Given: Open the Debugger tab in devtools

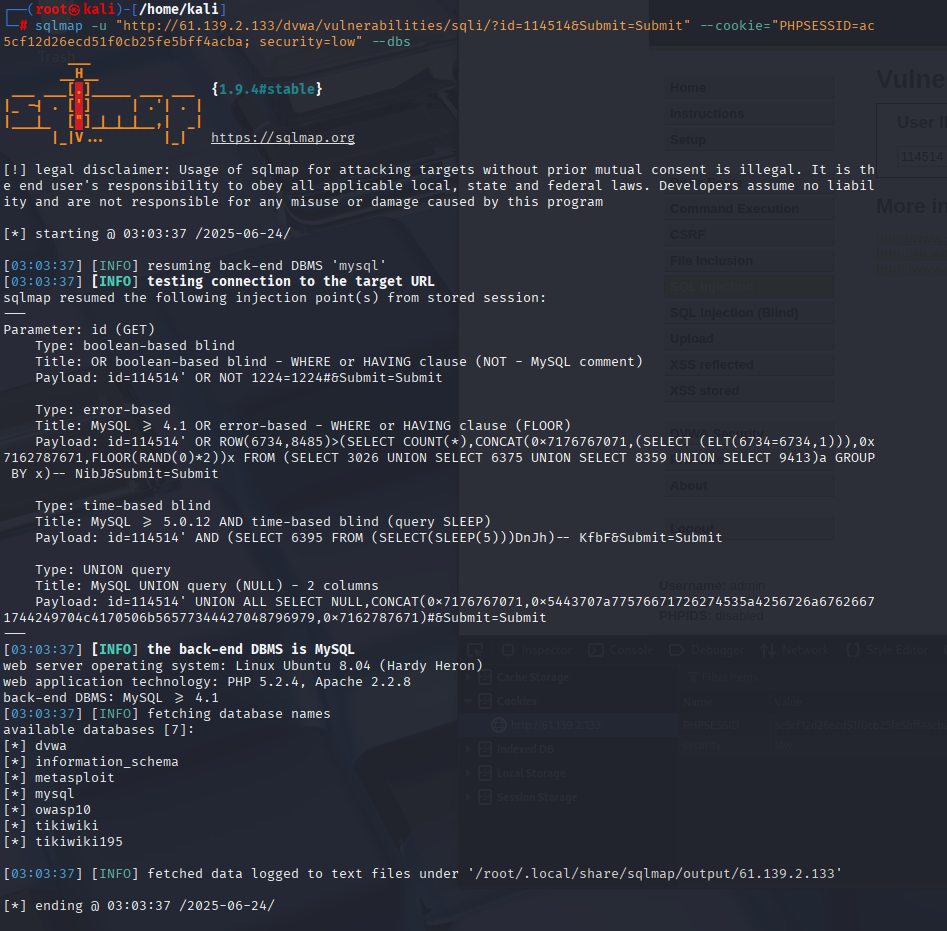Looking at the screenshot, I should click(x=707, y=650).
